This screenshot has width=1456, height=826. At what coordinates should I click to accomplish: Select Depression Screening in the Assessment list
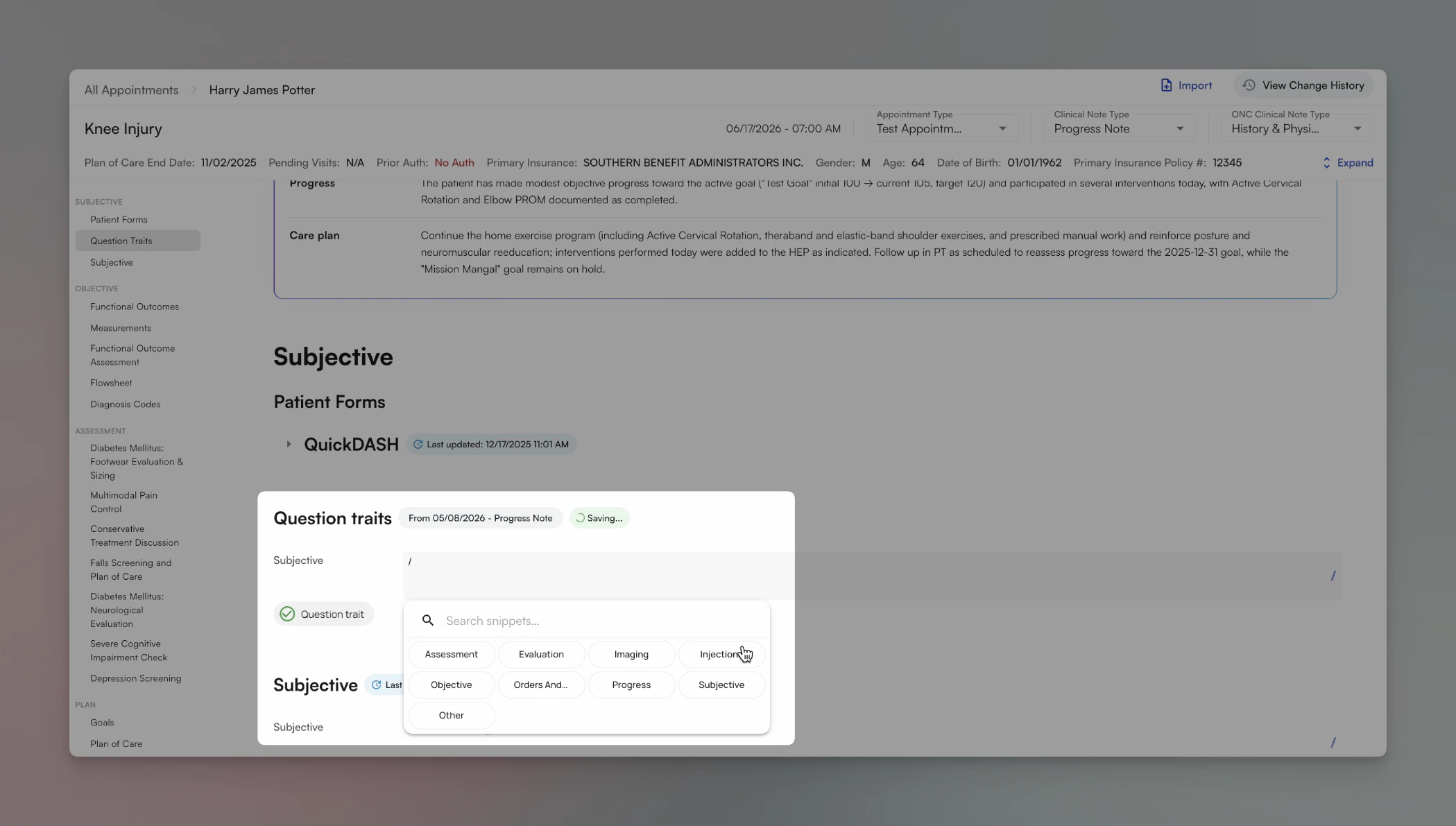(136, 678)
